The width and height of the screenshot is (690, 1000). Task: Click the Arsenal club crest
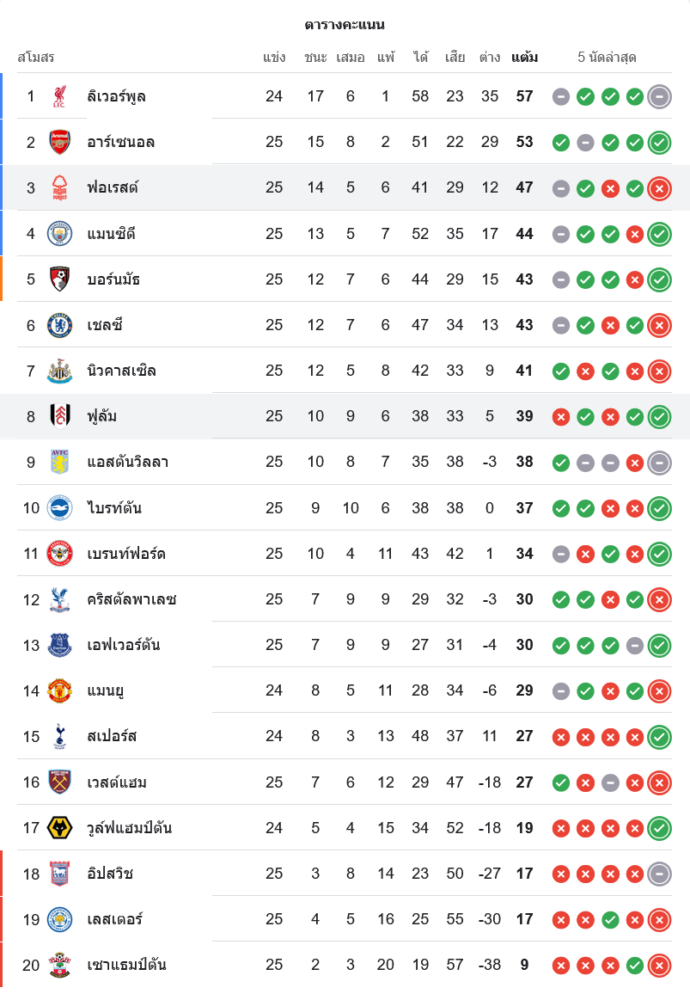coord(60,142)
